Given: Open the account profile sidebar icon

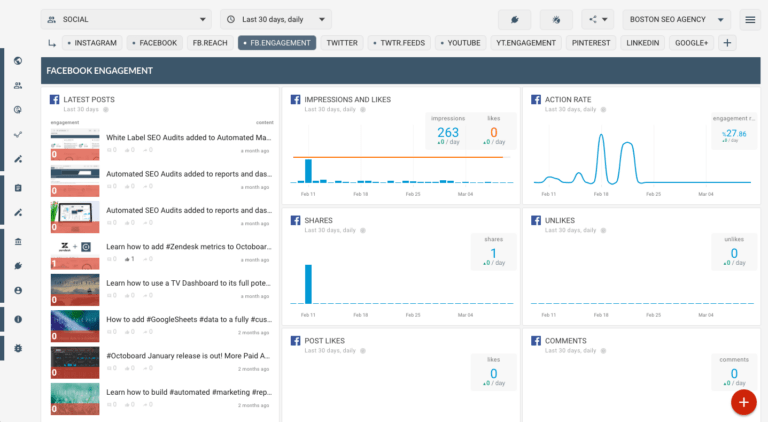Looking at the screenshot, I should pos(18,290).
